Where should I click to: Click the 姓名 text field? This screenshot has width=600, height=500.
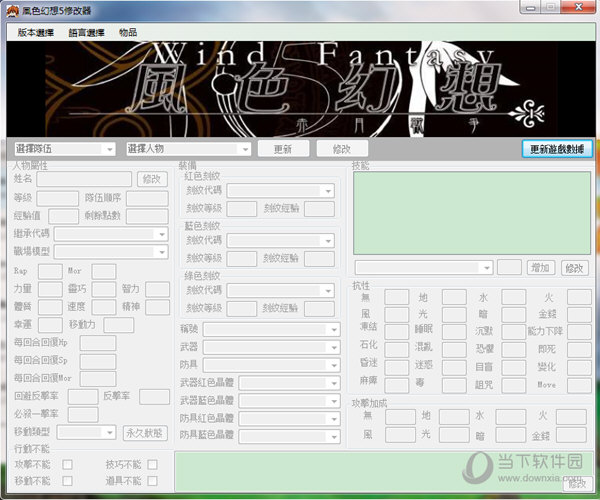pos(84,178)
